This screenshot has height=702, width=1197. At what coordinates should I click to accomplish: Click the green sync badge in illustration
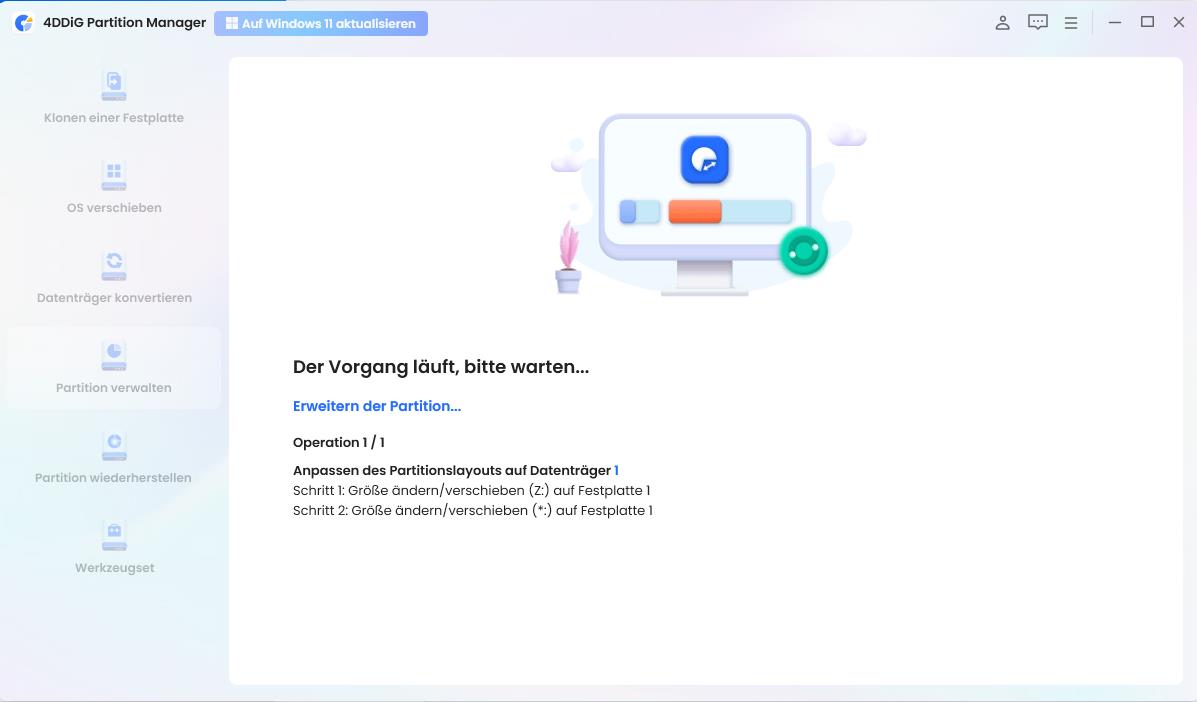(803, 251)
